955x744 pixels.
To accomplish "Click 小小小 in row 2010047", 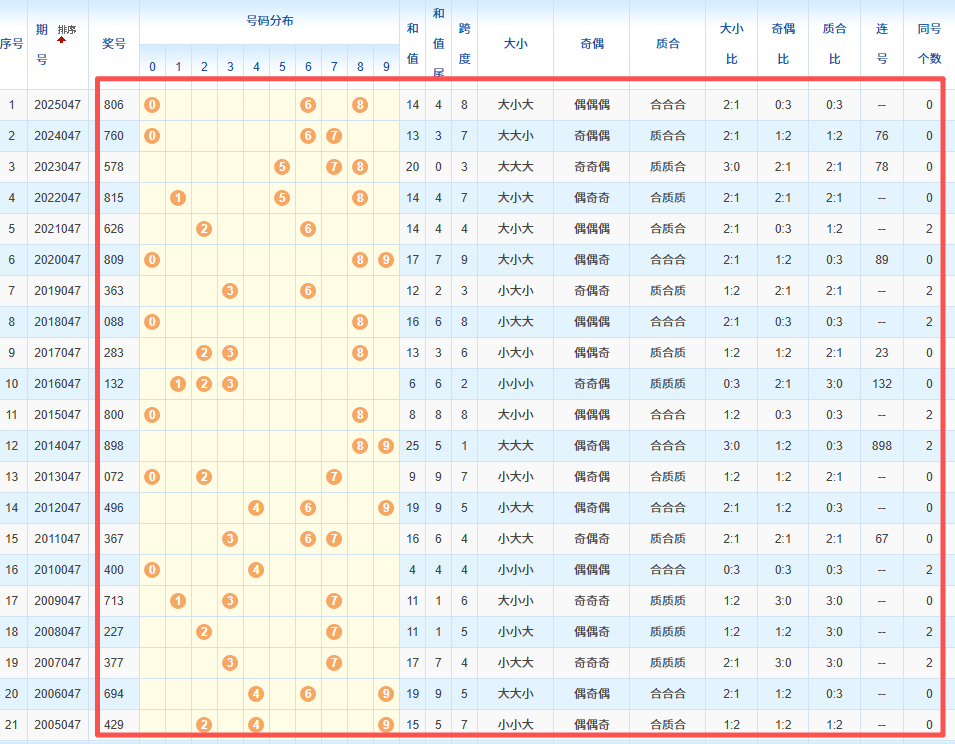I will point(515,570).
